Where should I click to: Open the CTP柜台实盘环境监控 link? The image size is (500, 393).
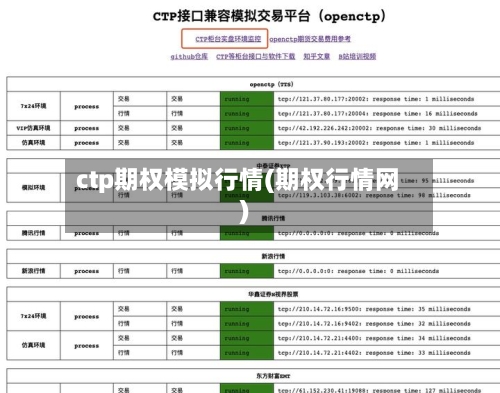click(228, 39)
